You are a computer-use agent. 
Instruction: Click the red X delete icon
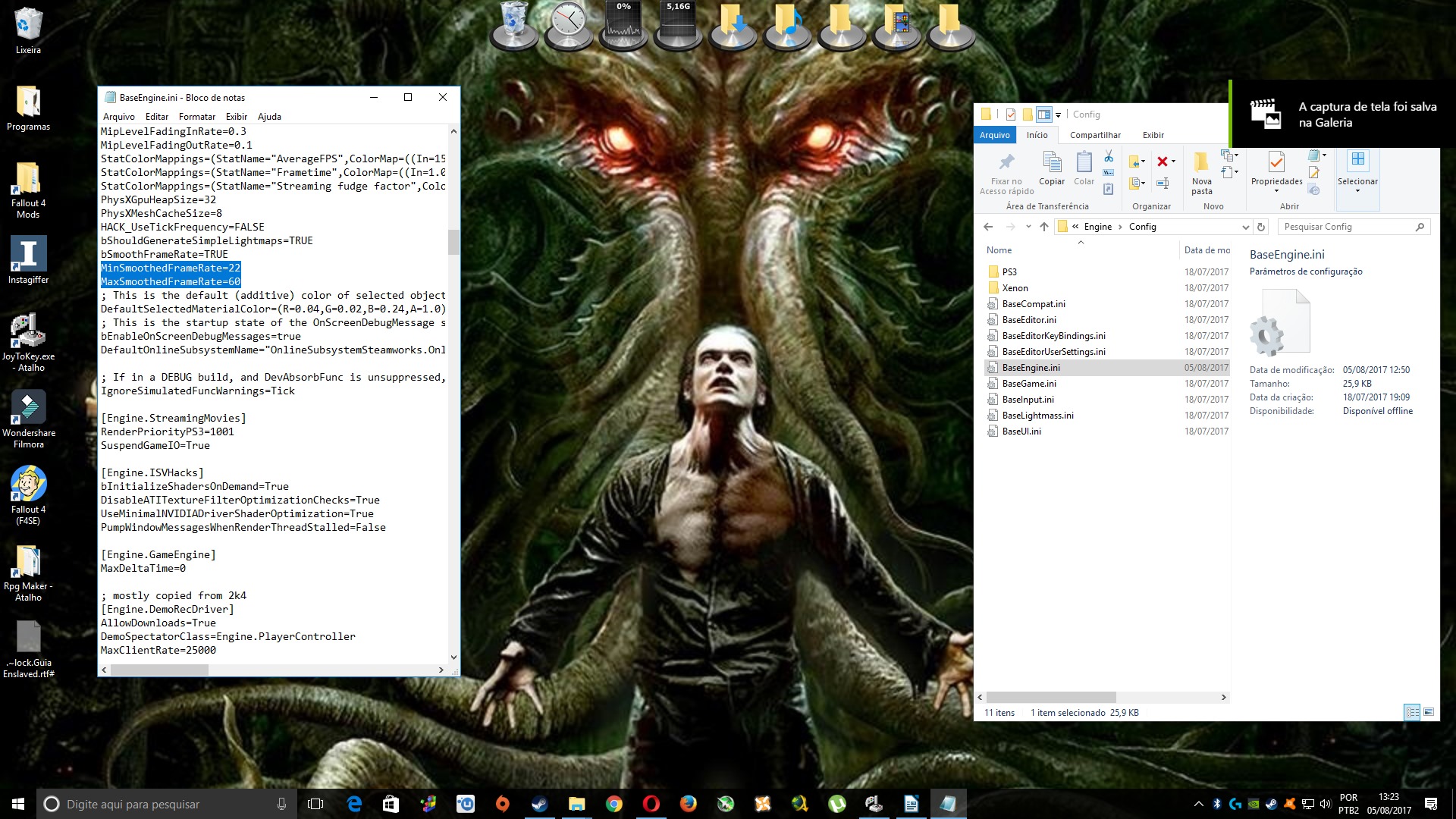click(x=1162, y=162)
